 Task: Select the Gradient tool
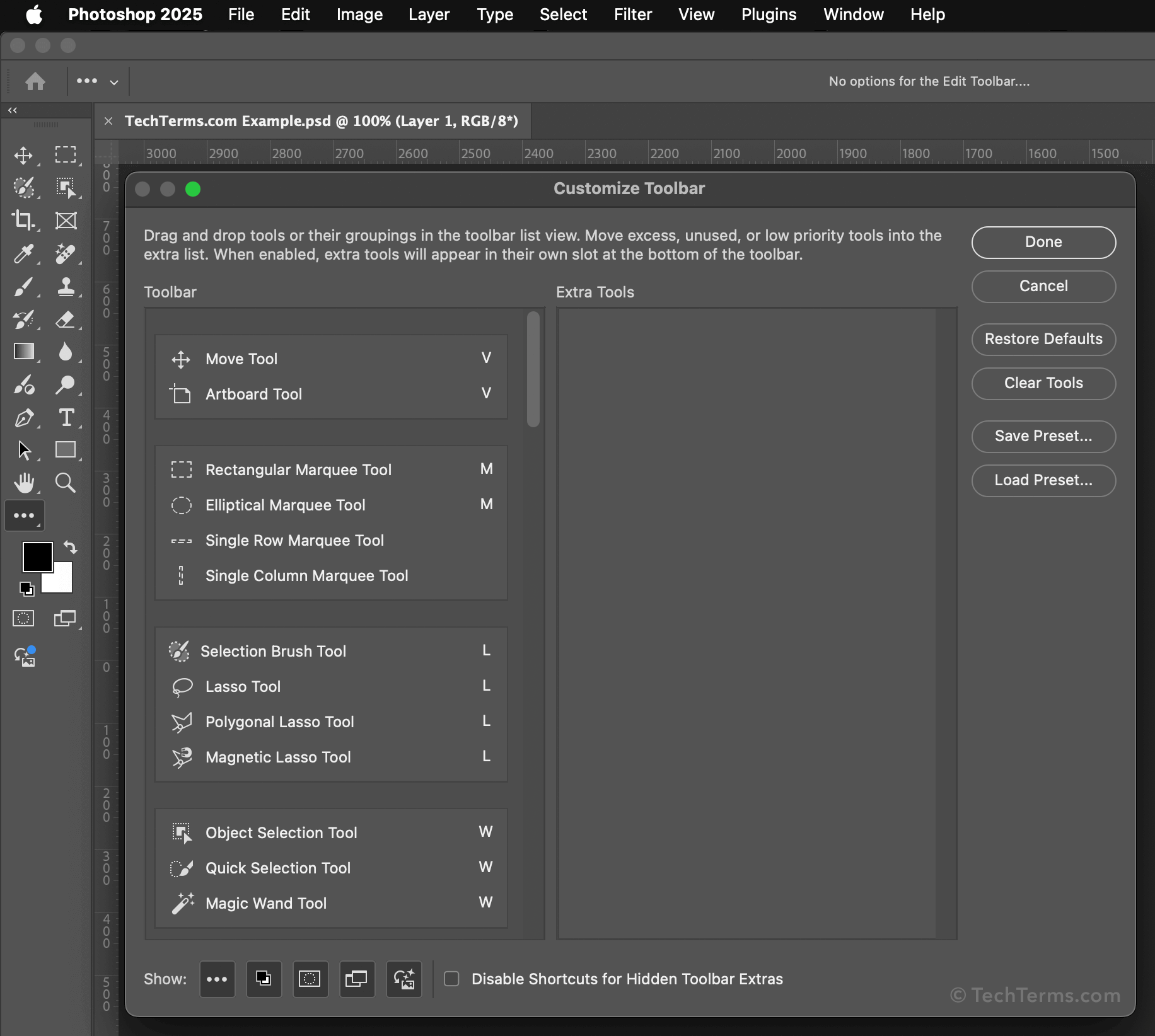point(23,352)
